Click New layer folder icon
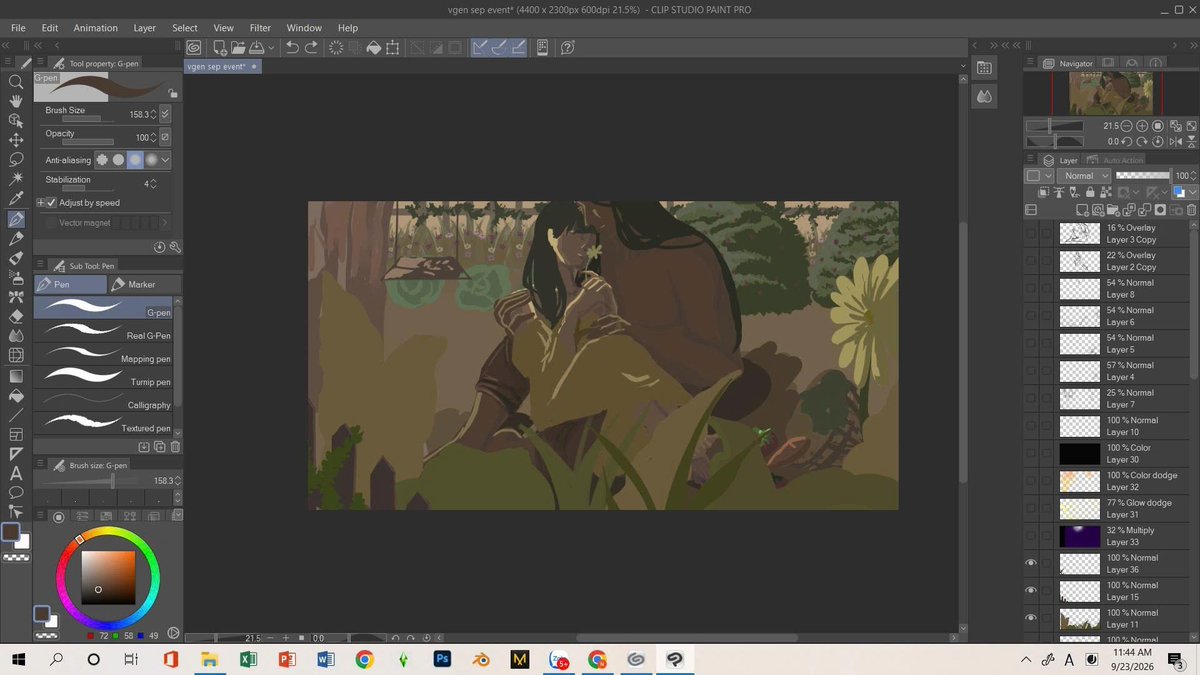This screenshot has height=675, width=1200. [x=1114, y=210]
